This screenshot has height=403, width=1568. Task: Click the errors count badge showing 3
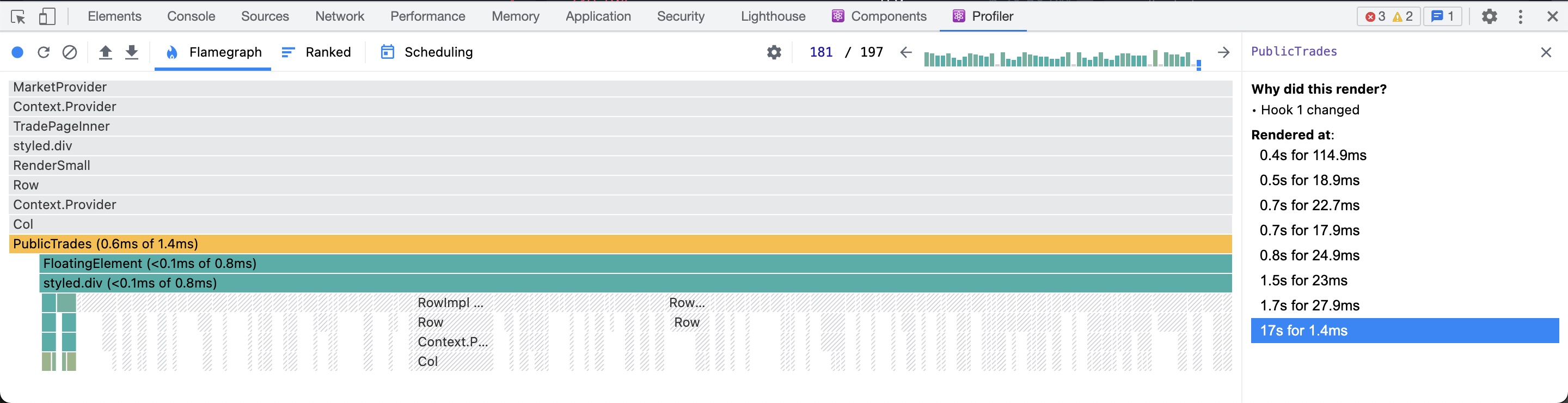(x=1376, y=16)
